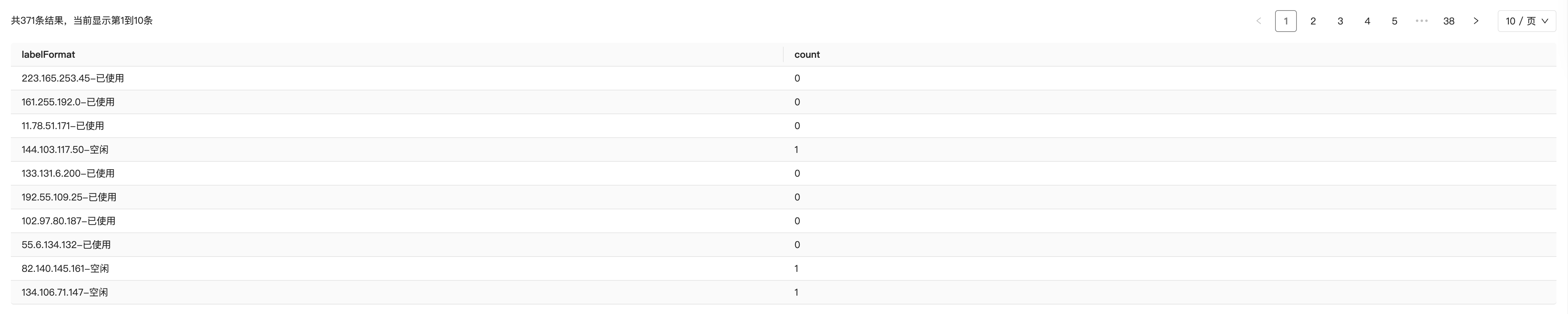
Task: Go to page 4
Action: [1367, 21]
